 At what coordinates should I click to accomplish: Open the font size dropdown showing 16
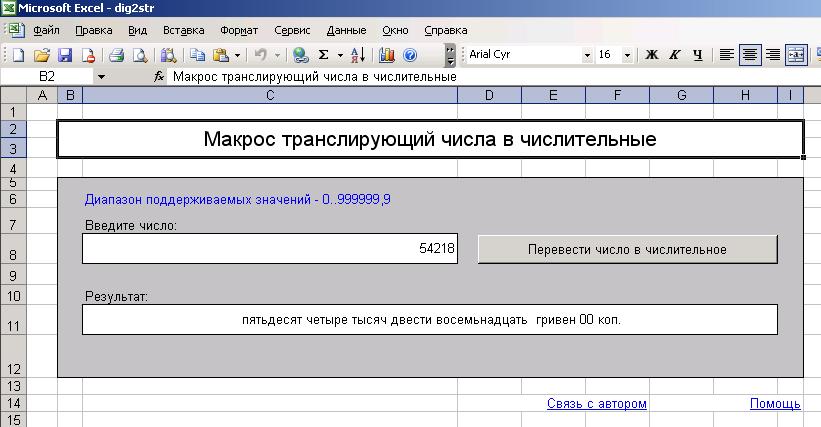[x=627, y=55]
